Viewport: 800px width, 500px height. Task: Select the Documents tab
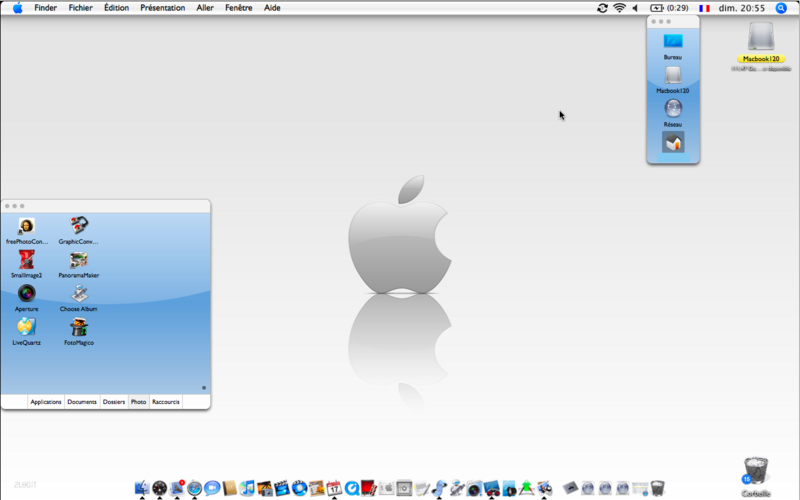coord(82,402)
